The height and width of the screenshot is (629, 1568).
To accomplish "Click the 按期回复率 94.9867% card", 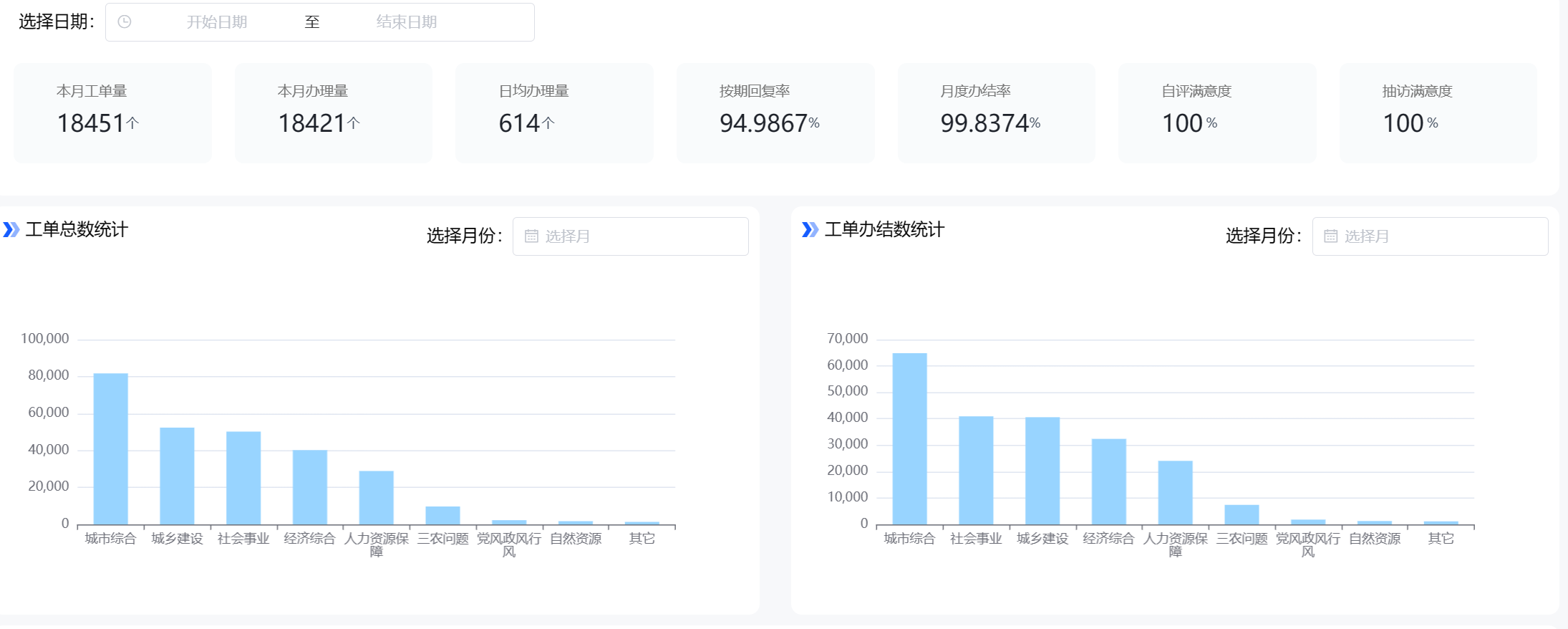I will [x=775, y=112].
